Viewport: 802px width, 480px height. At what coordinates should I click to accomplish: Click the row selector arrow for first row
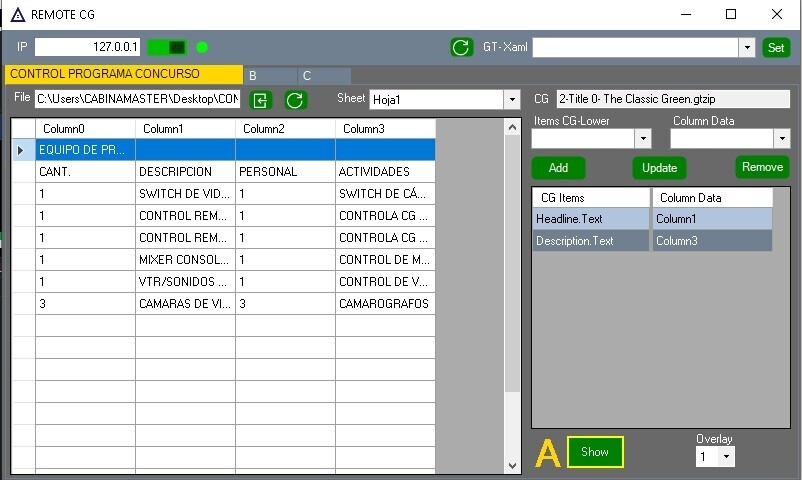pos(21,150)
